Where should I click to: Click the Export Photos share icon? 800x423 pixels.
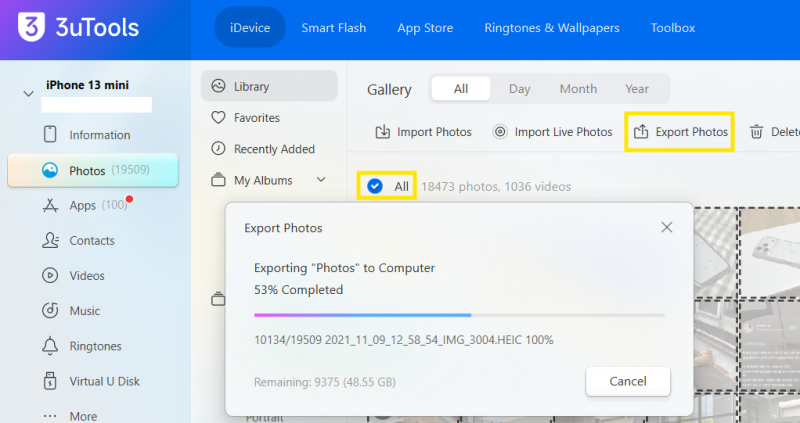click(641, 132)
